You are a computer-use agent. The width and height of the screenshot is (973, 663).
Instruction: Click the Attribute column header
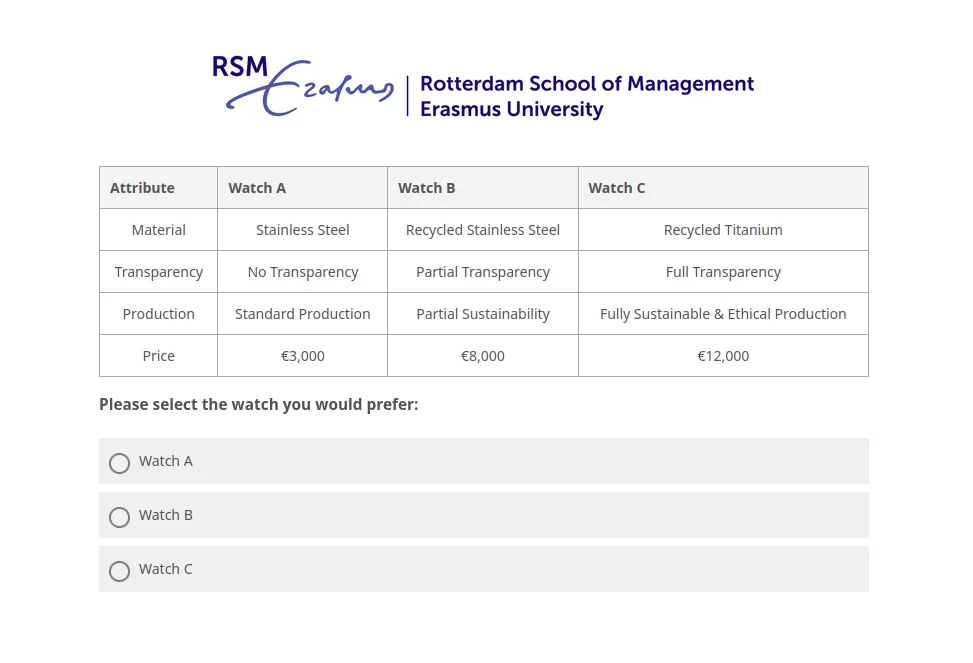tap(142, 188)
